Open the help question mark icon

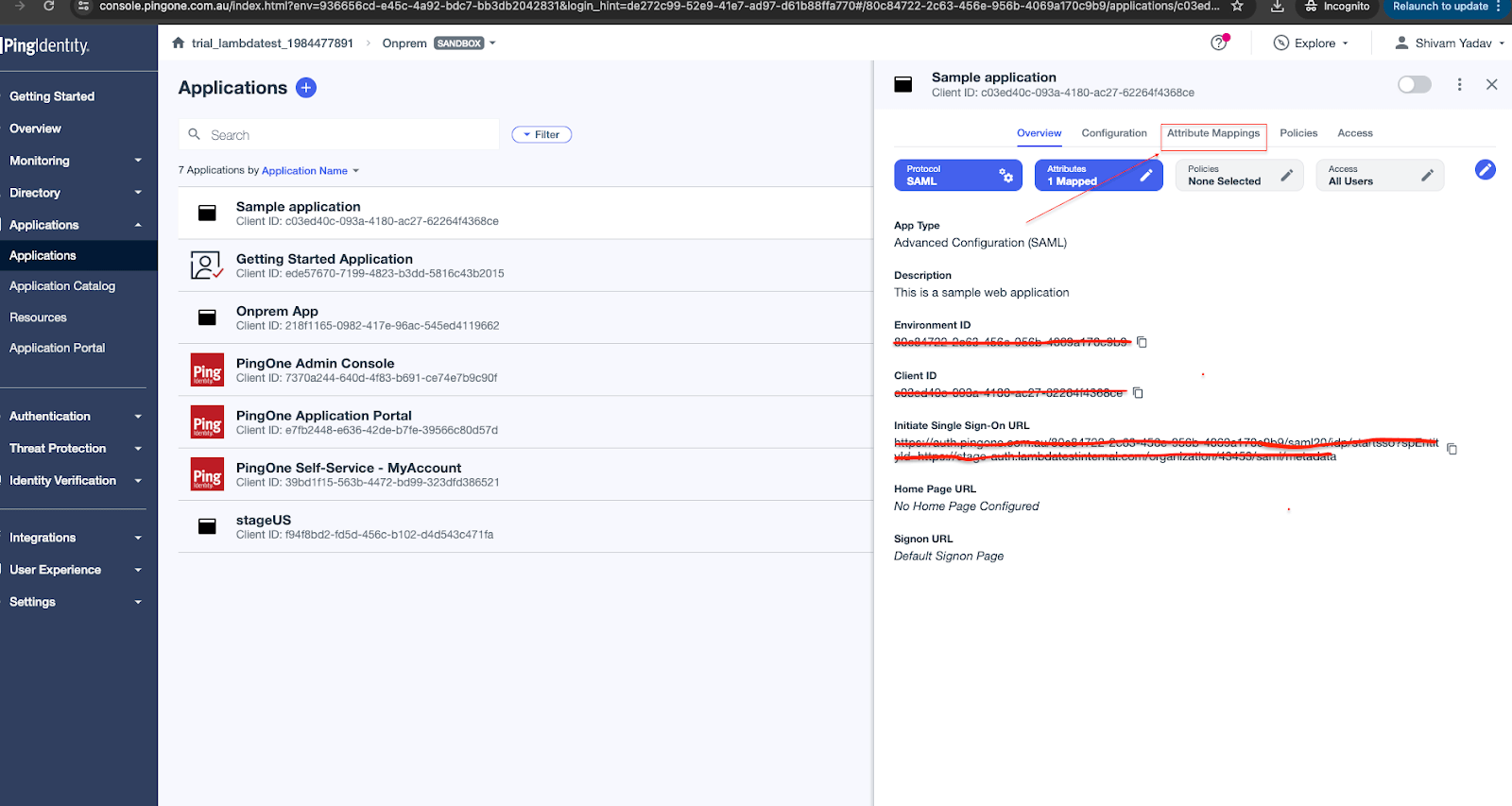[1219, 43]
